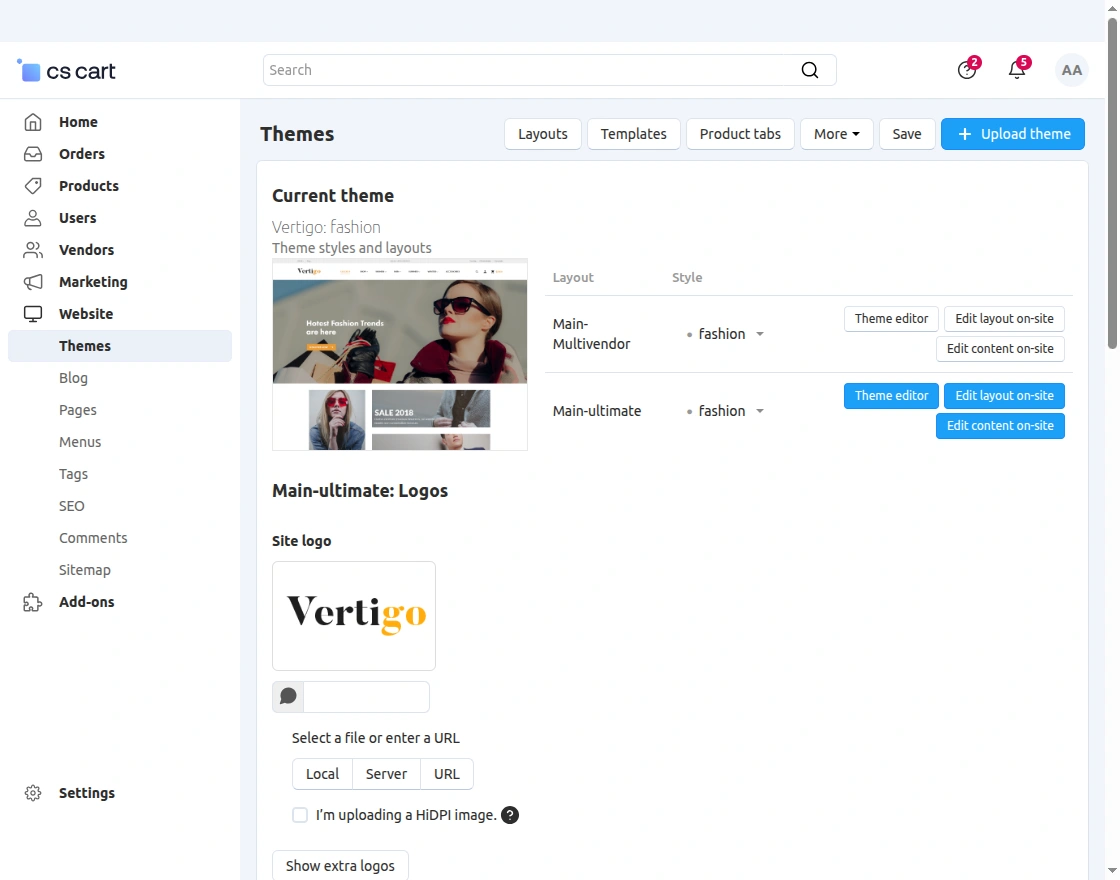Click the Website monitor icon
Viewport: 1120px width, 880px height.
(33, 314)
